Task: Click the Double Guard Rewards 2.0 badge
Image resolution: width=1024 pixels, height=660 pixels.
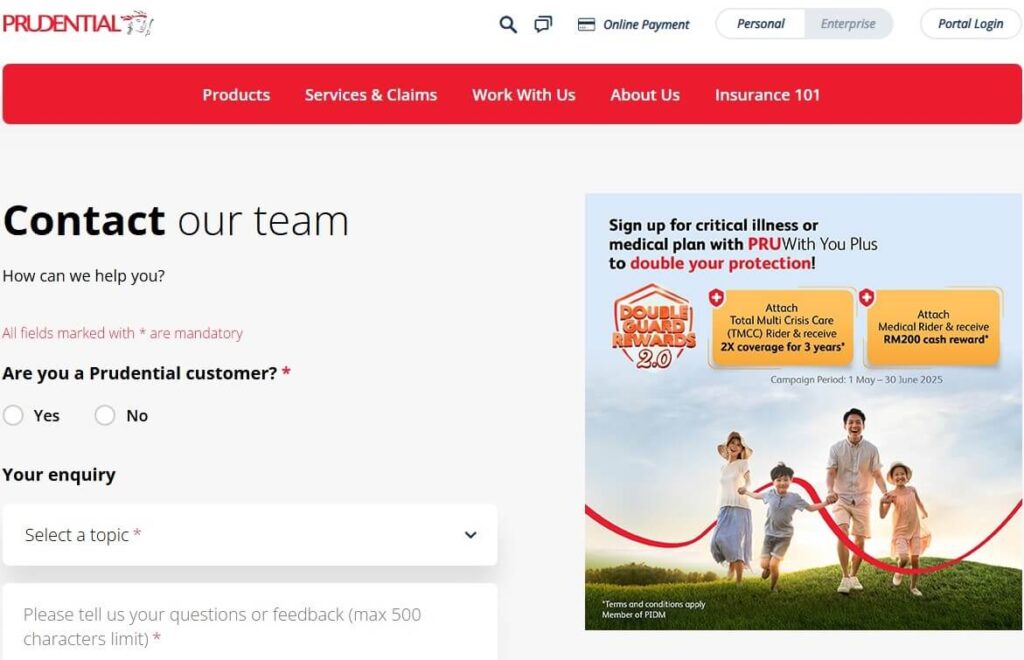Action: click(652, 325)
